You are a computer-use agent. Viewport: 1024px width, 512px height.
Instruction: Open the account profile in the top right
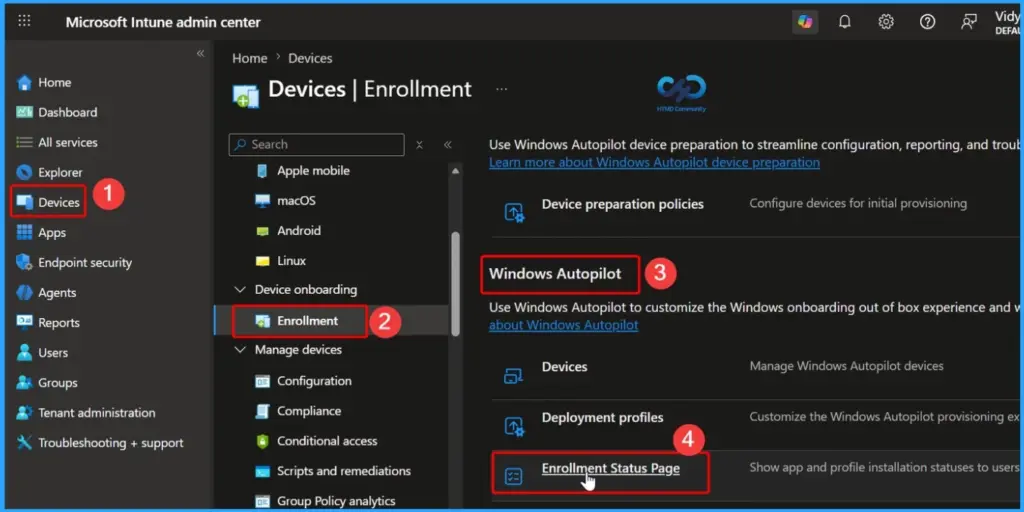point(1008,22)
